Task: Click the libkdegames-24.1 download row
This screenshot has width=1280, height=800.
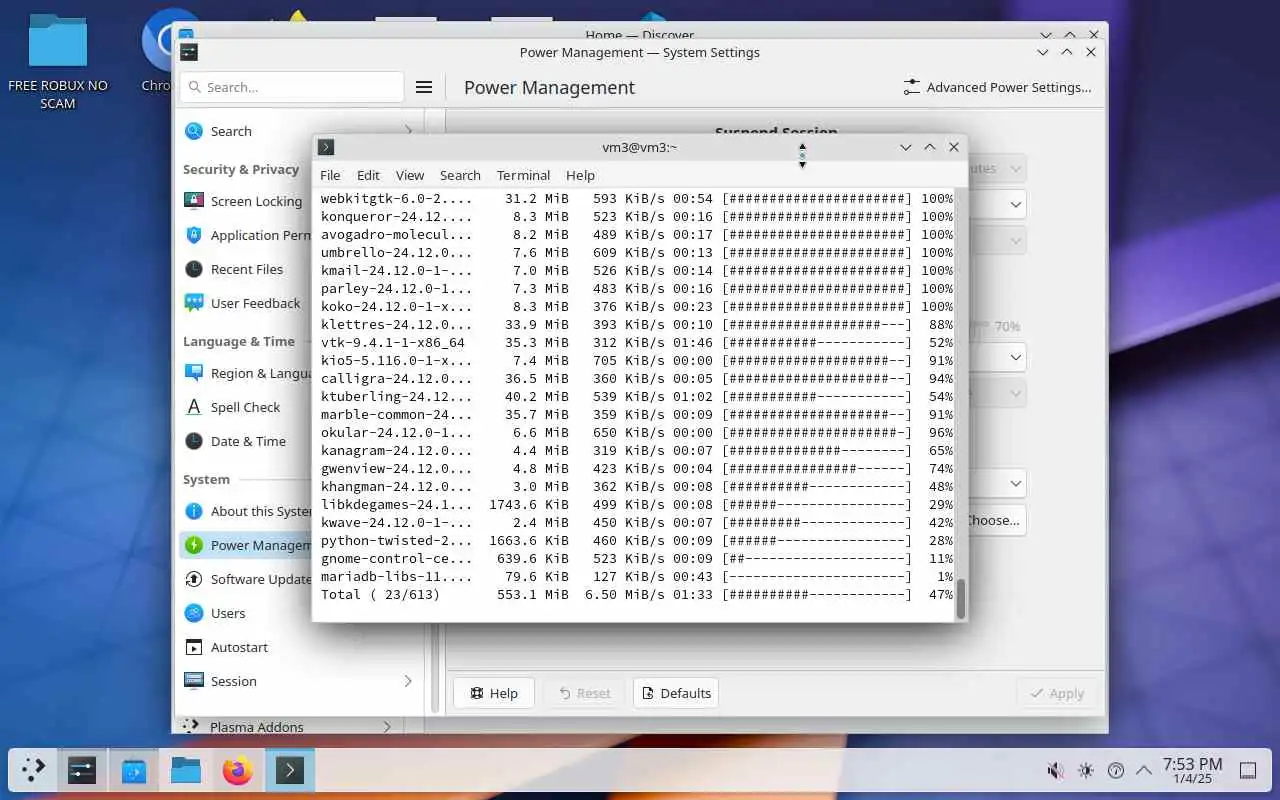Action: coord(636,504)
